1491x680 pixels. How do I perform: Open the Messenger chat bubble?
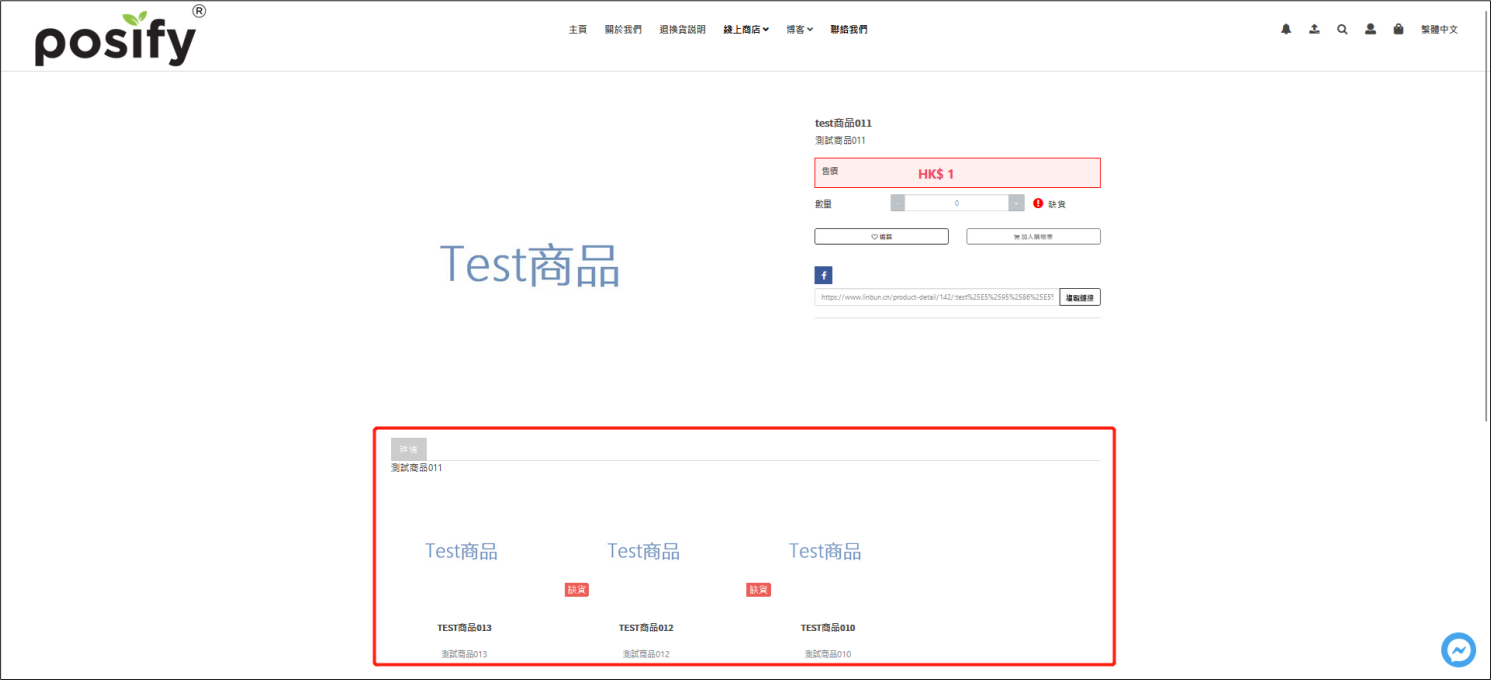coord(1458,650)
